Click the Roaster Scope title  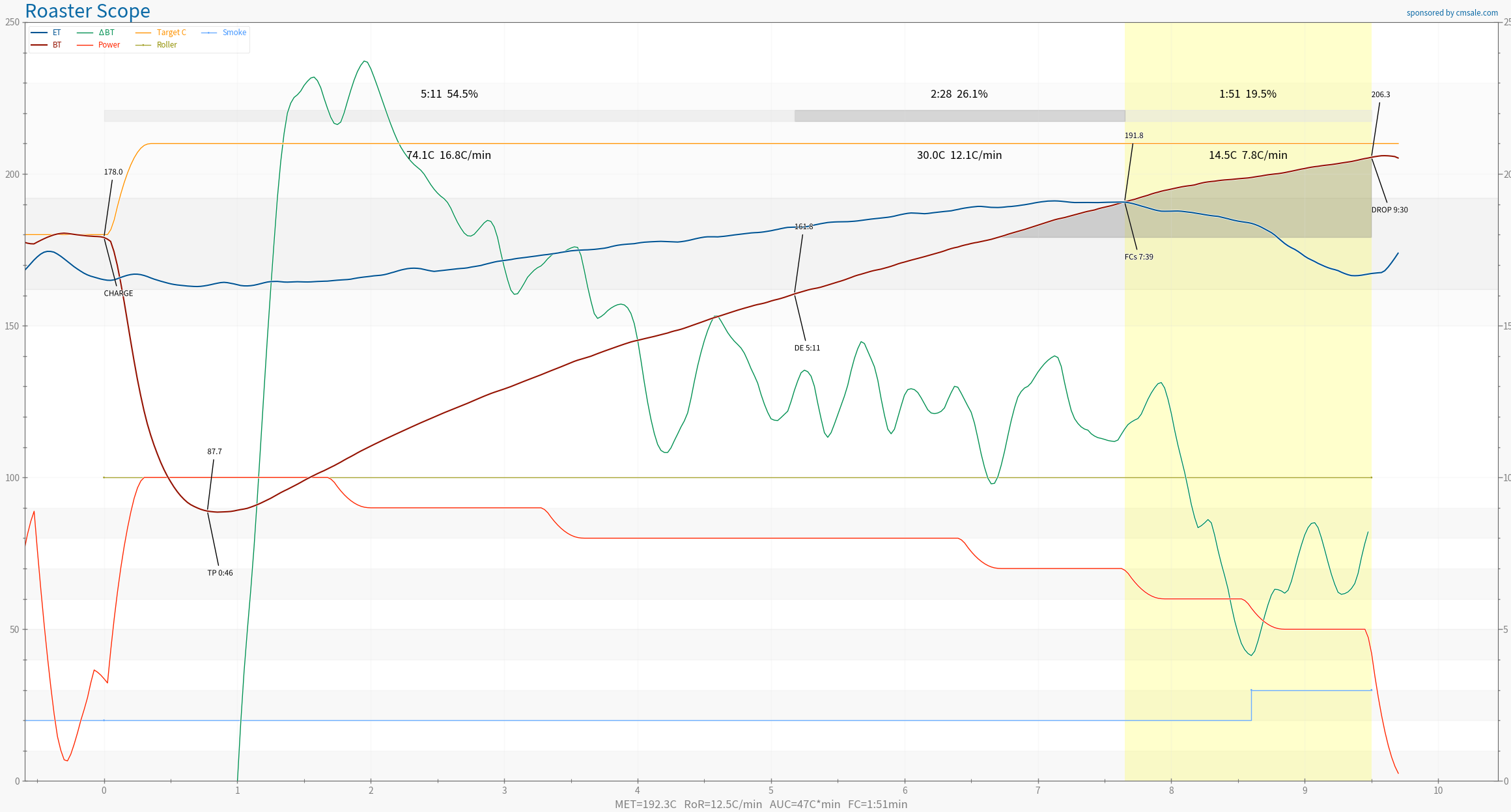87,11
